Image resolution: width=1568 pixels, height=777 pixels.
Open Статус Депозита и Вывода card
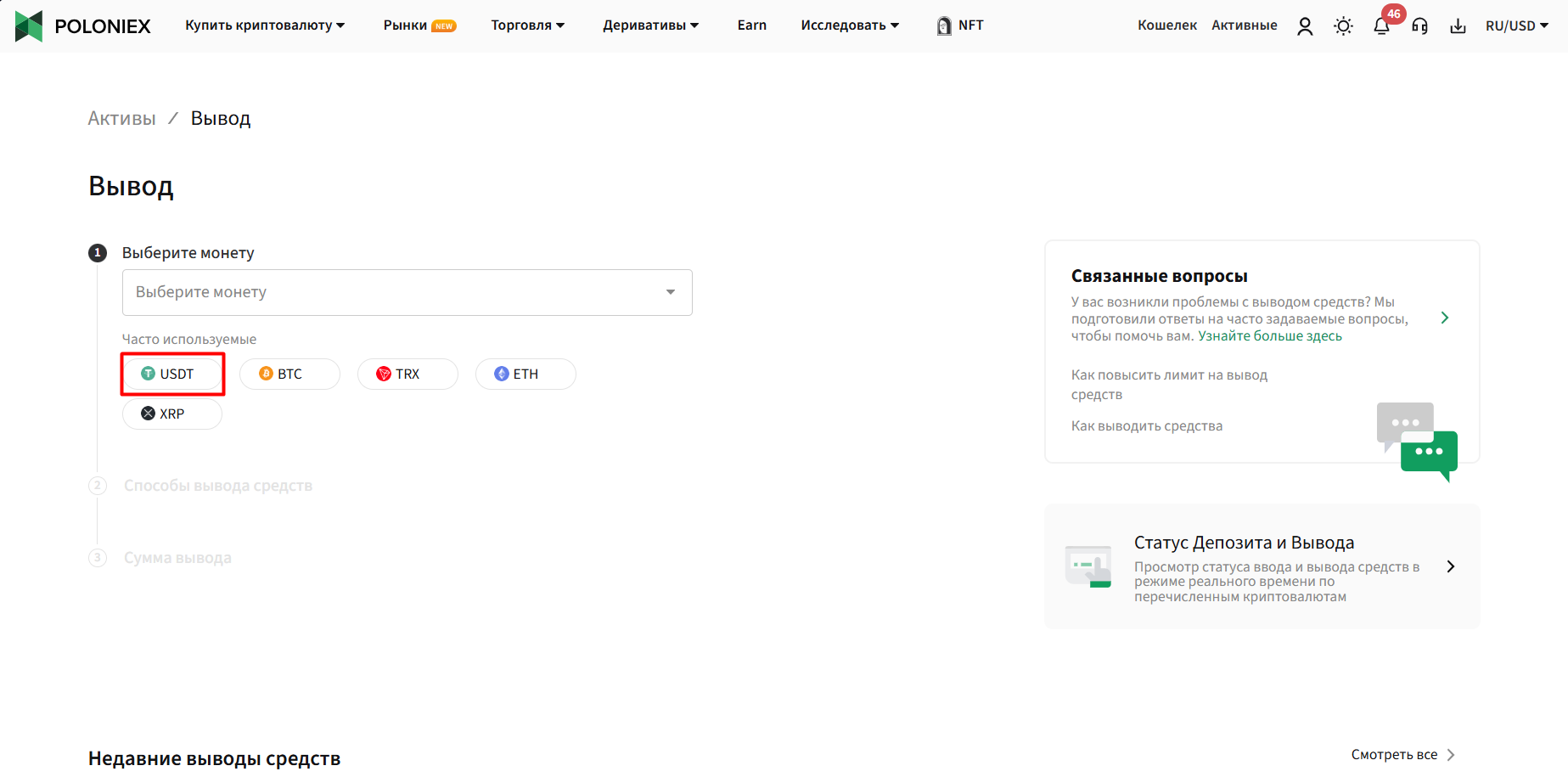pos(1262,566)
